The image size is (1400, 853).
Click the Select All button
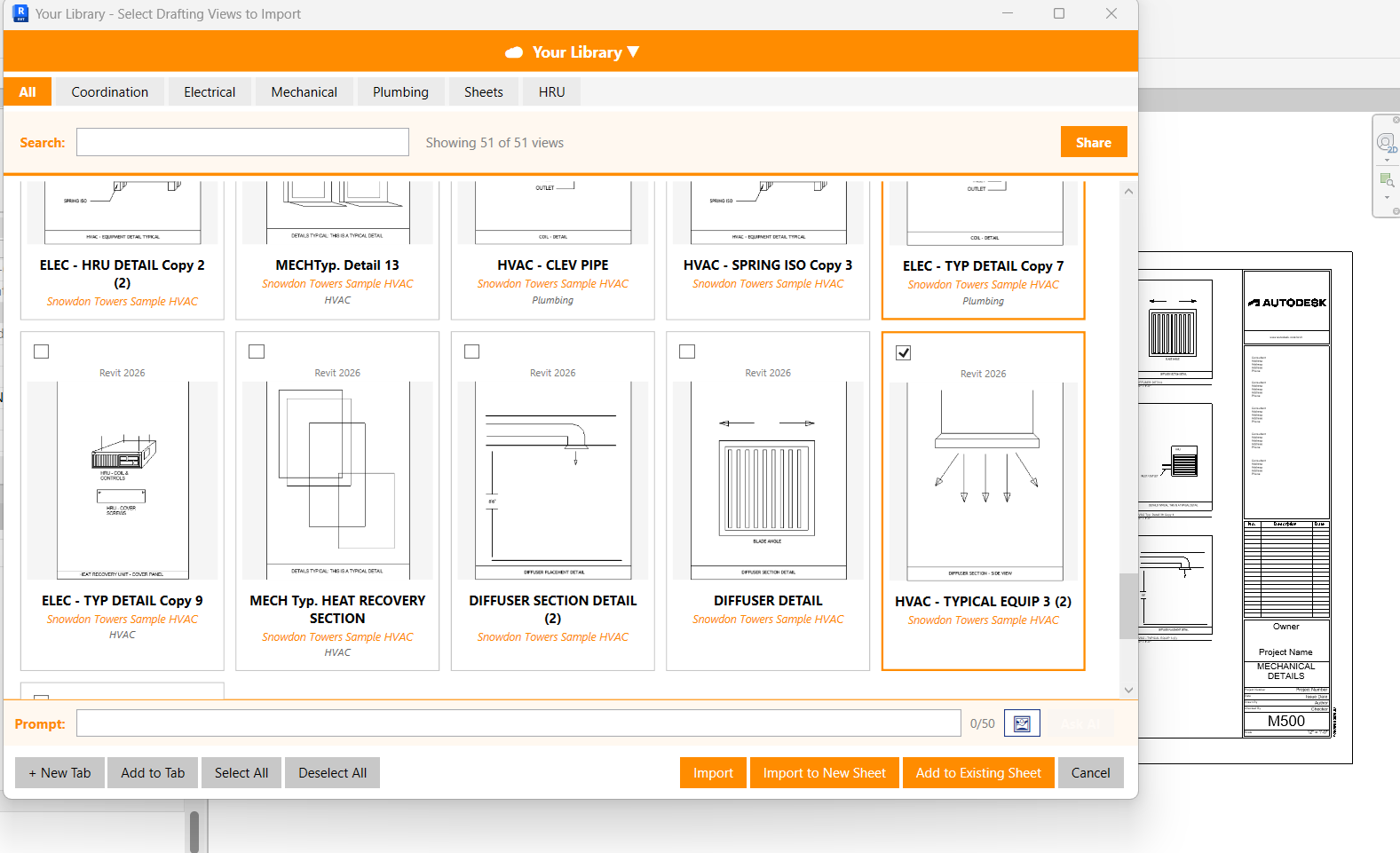tap(241, 772)
